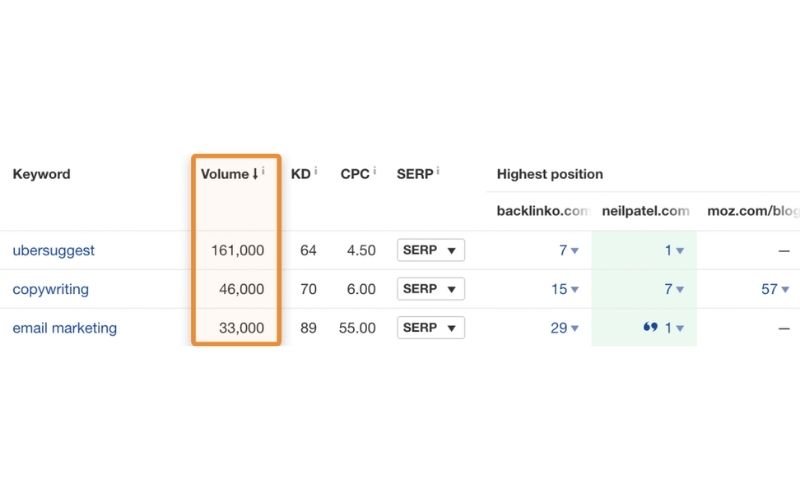Sort by the KD column header
Screen dimensions: 800x500
pos(301,174)
